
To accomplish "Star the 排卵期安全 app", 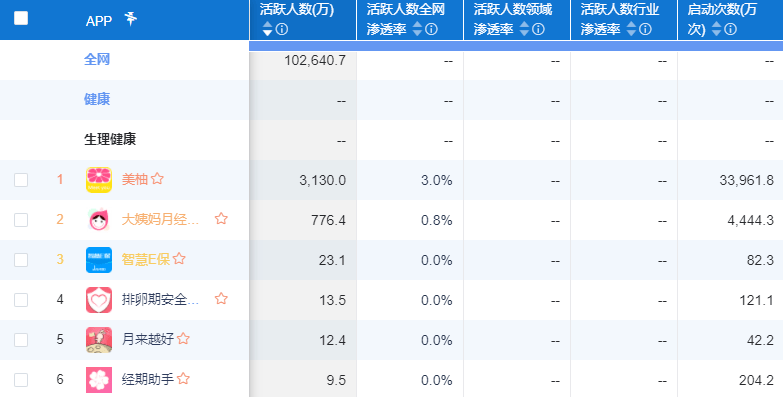I will click(x=221, y=299).
